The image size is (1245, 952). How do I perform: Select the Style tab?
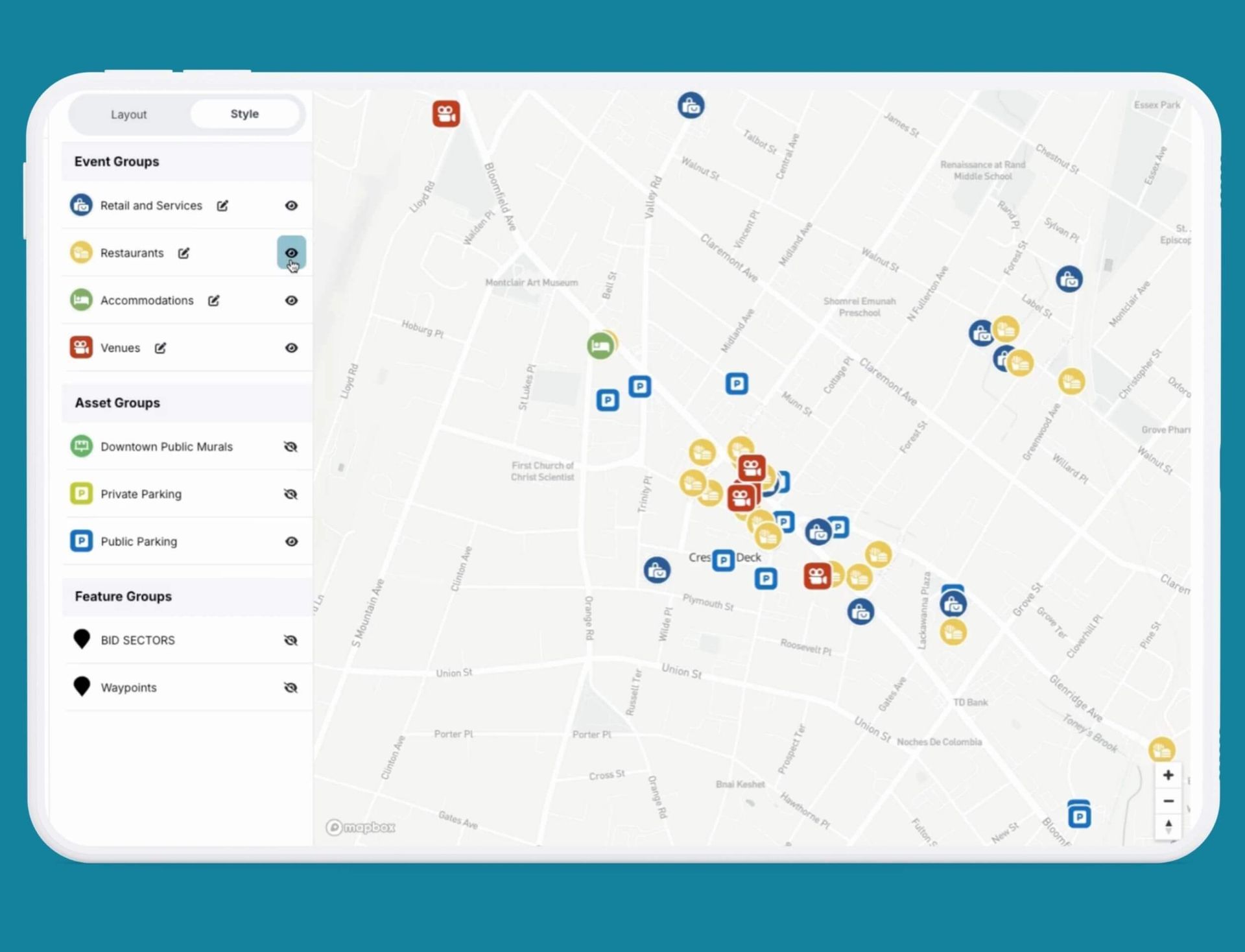coord(244,114)
